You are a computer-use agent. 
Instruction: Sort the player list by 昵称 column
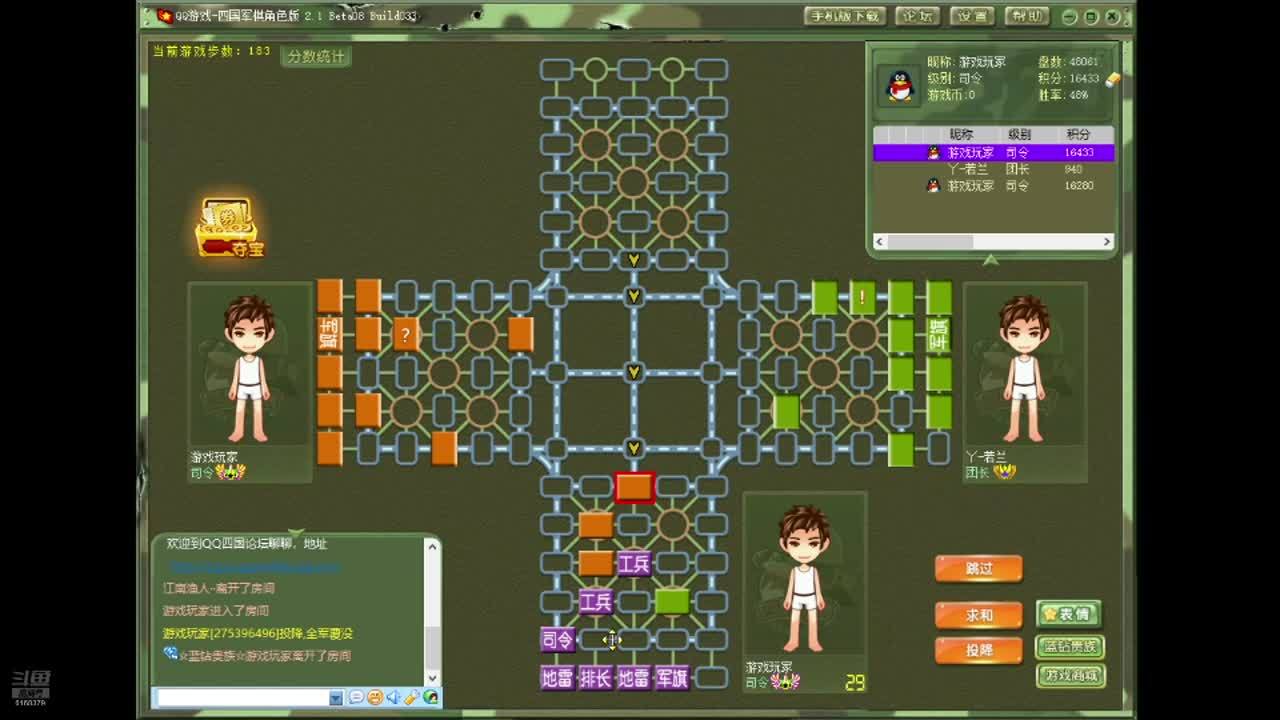point(961,134)
